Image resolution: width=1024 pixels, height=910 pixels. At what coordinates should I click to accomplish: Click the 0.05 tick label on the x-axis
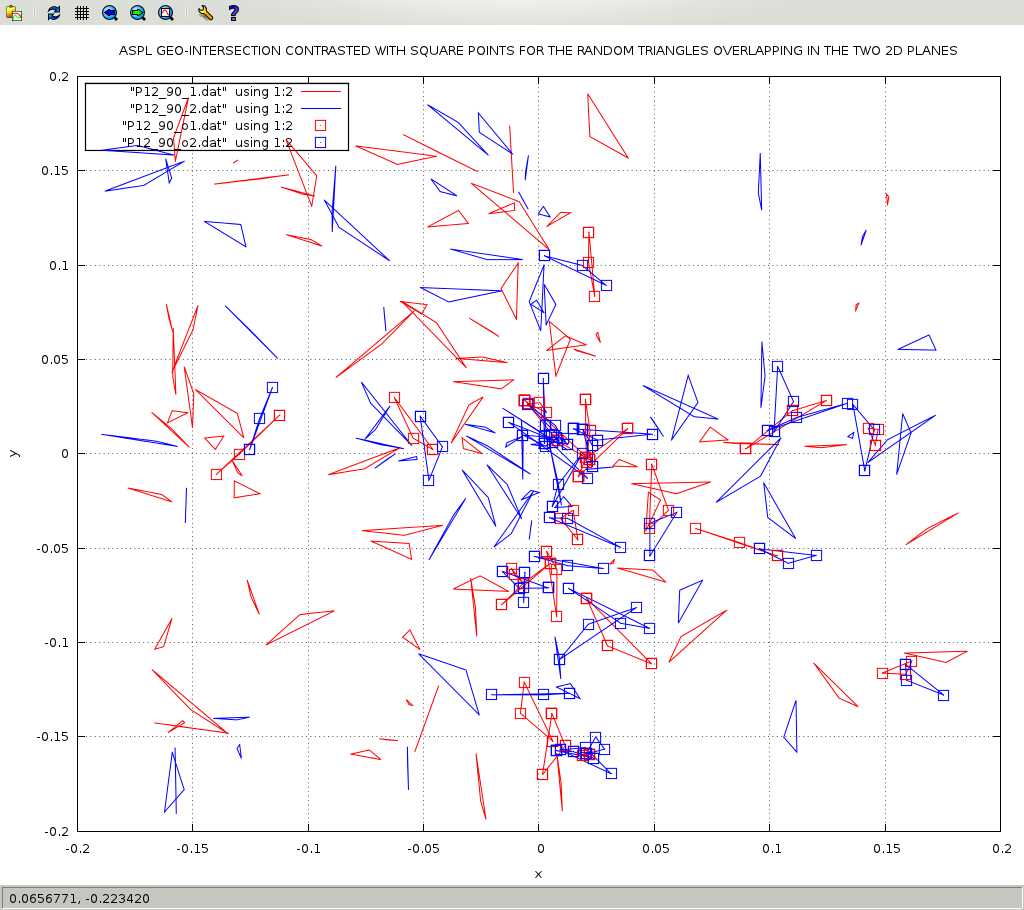pos(655,848)
